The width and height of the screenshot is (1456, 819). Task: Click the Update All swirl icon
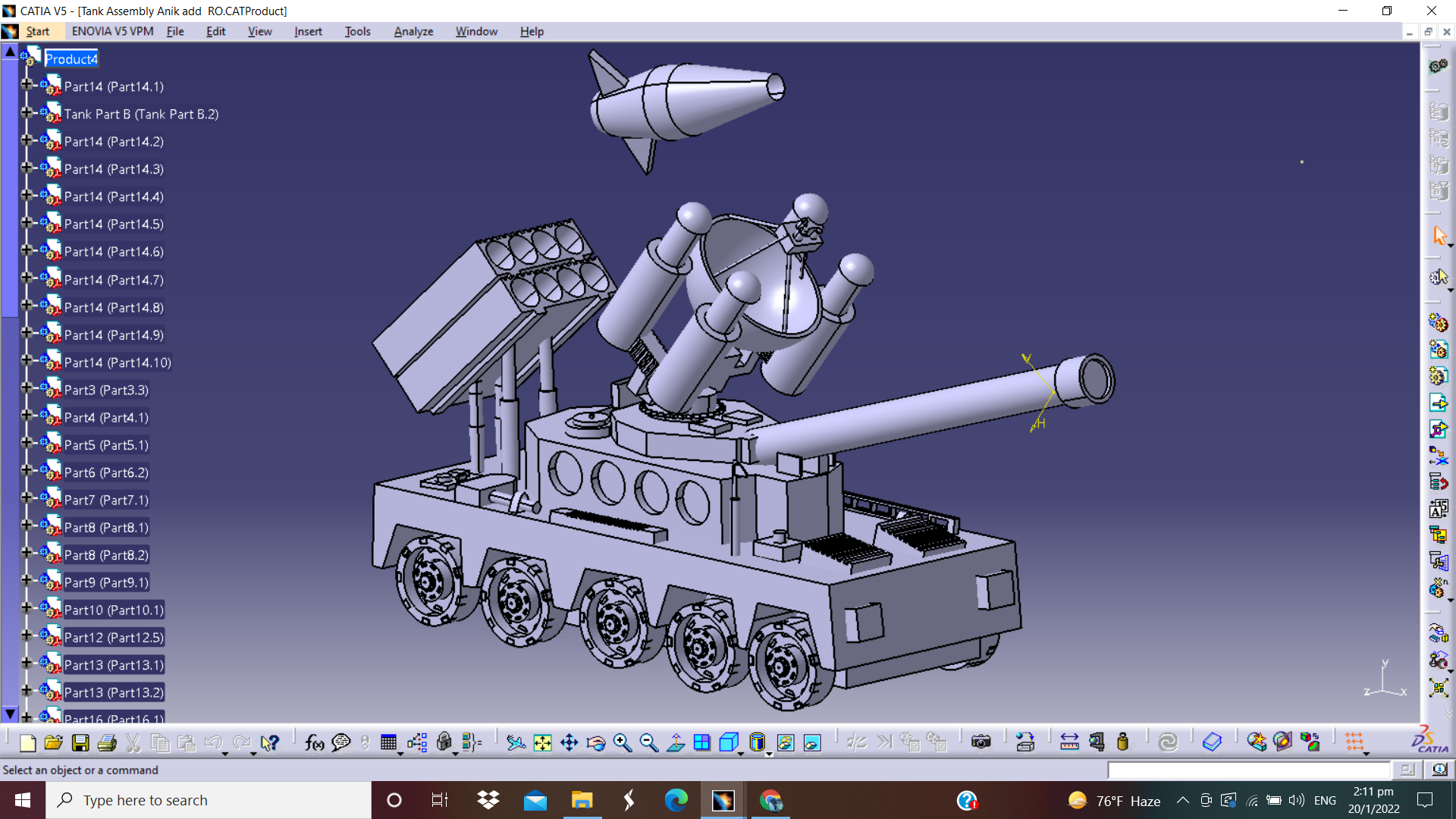pos(1168,742)
